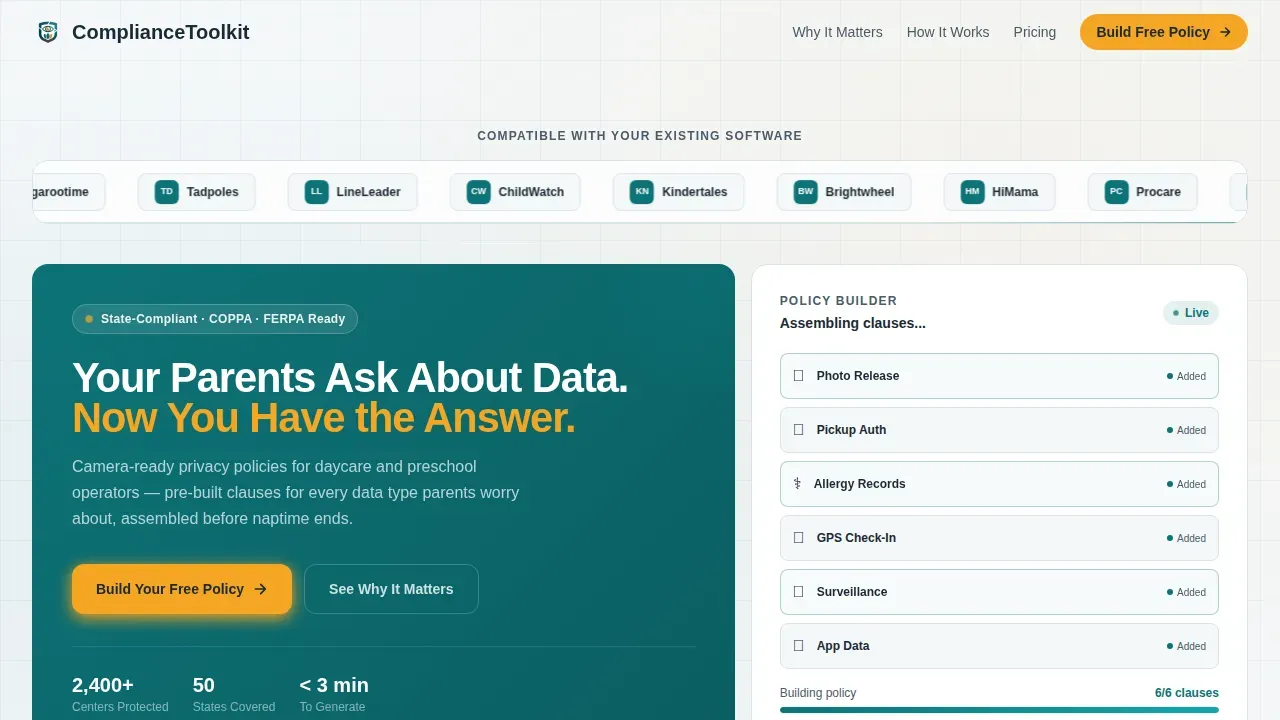Click the 2,400+ Centers Protected stat
Image resolution: width=1280 pixels, height=720 pixels.
pos(120,695)
